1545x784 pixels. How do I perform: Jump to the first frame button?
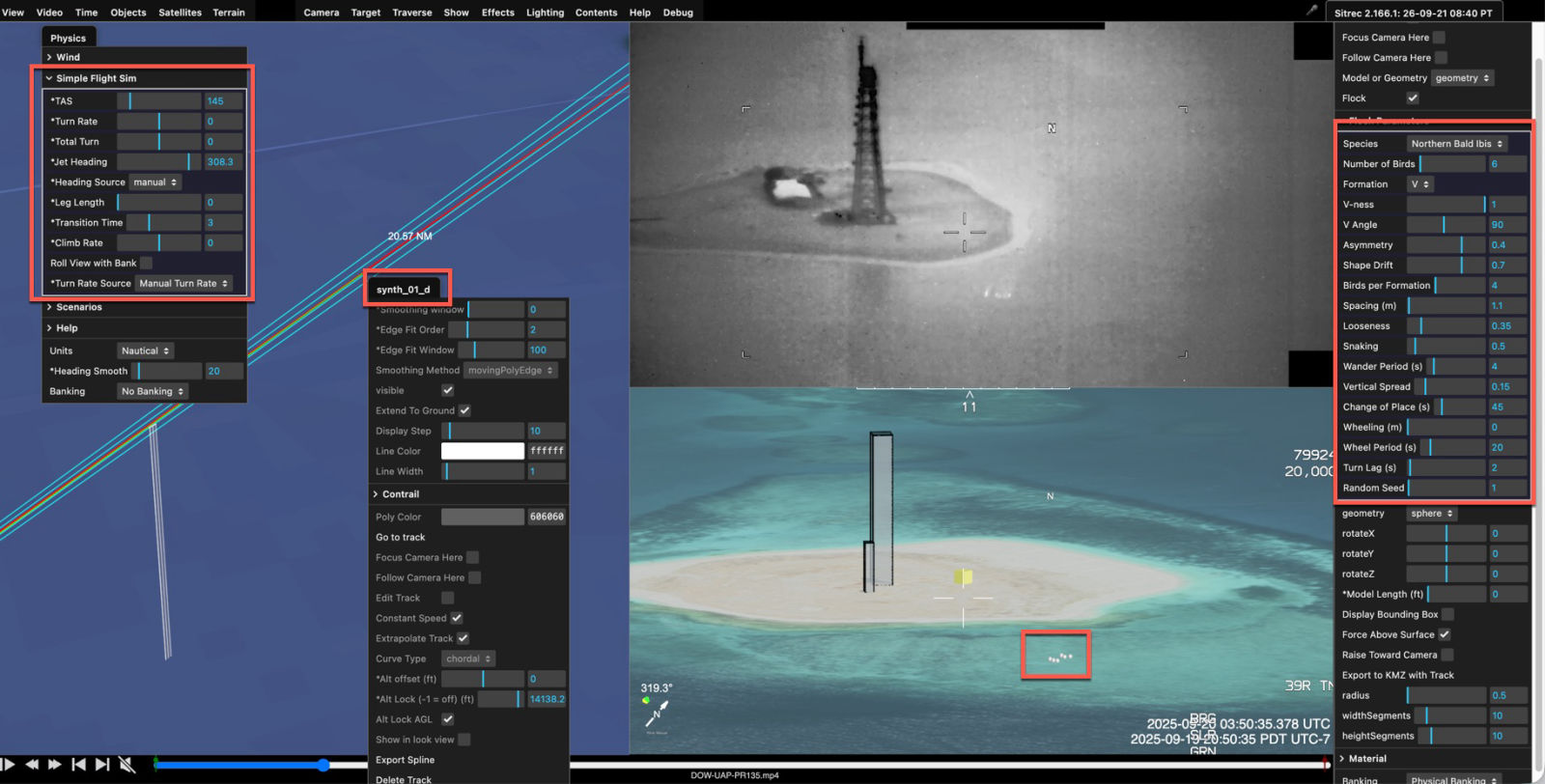pyautogui.click(x=79, y=765)
